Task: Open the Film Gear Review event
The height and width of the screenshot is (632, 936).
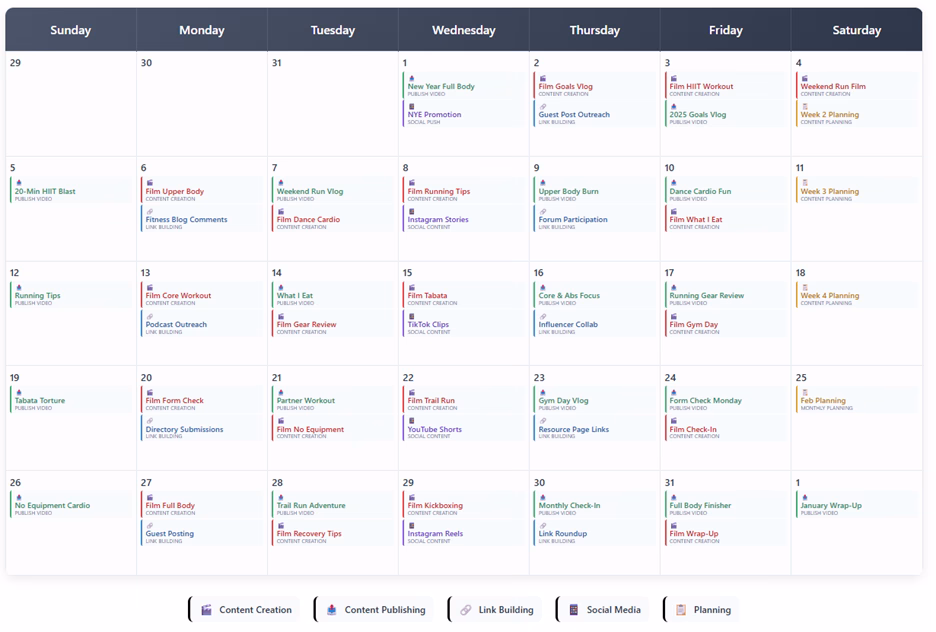Action: tap(332, 323)
